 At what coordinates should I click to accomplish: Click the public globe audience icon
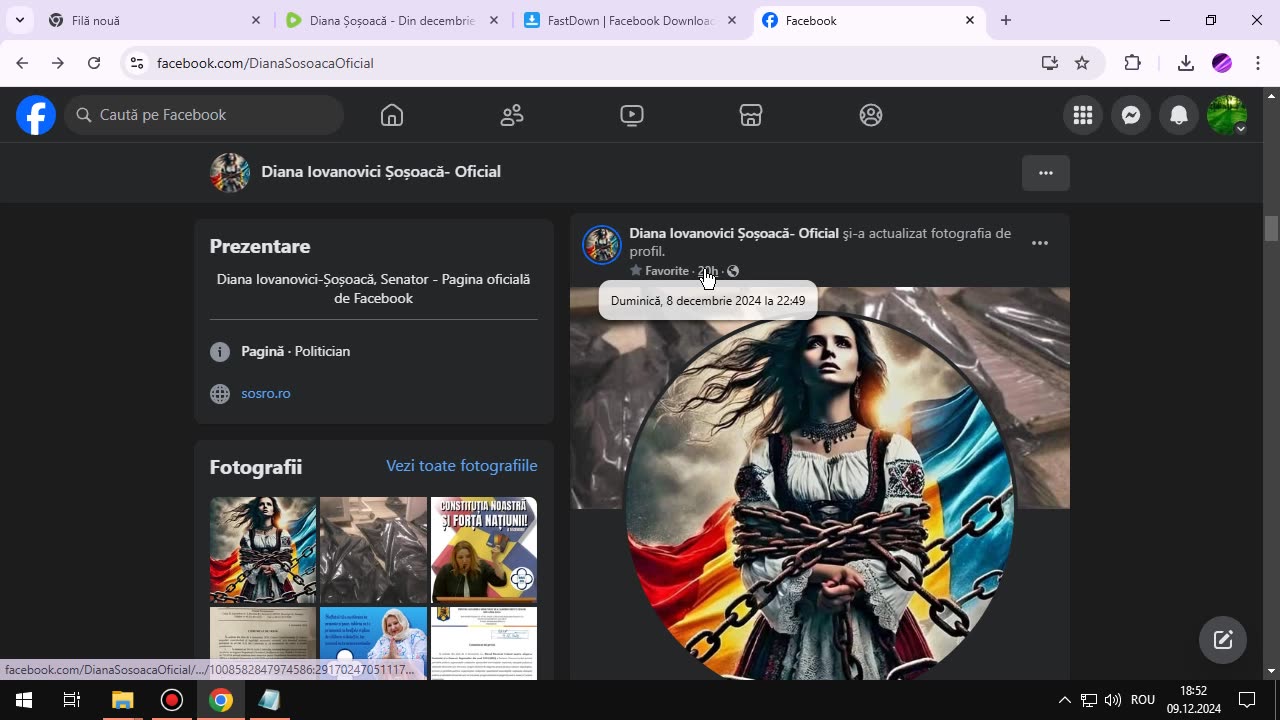coord(733,271)
